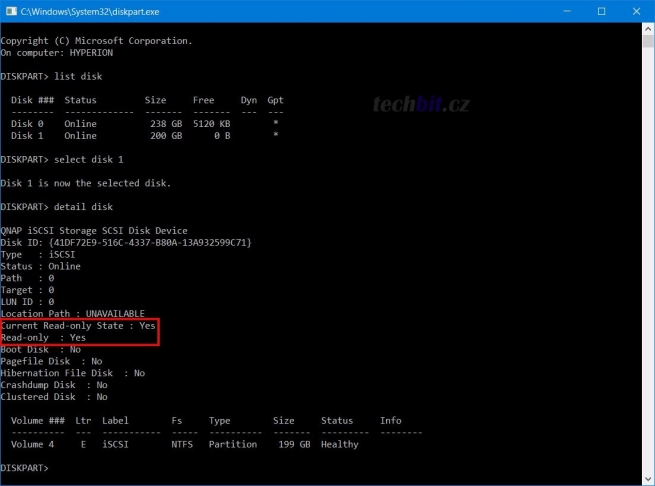The height and width of the screenshot is (486, 655).
Task: Click the 'Current Read-only State : Yes' line
Action: coord(78,326)
